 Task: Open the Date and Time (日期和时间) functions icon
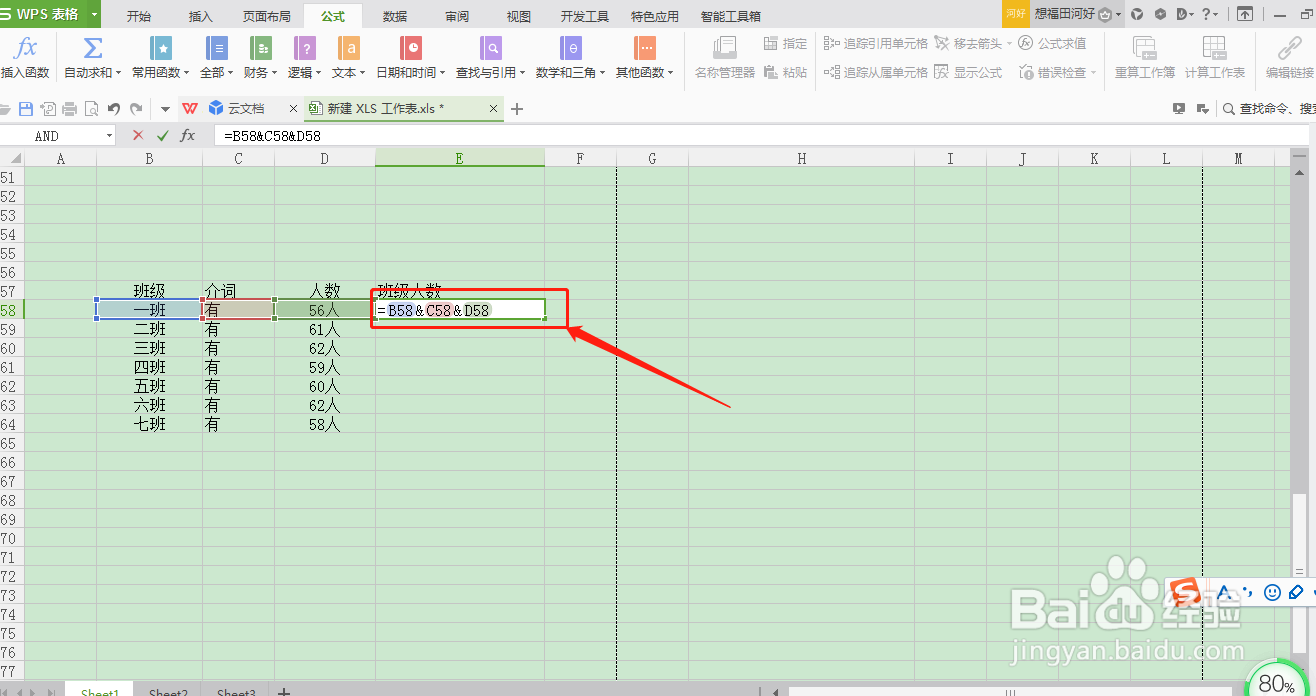pos(411,48)
